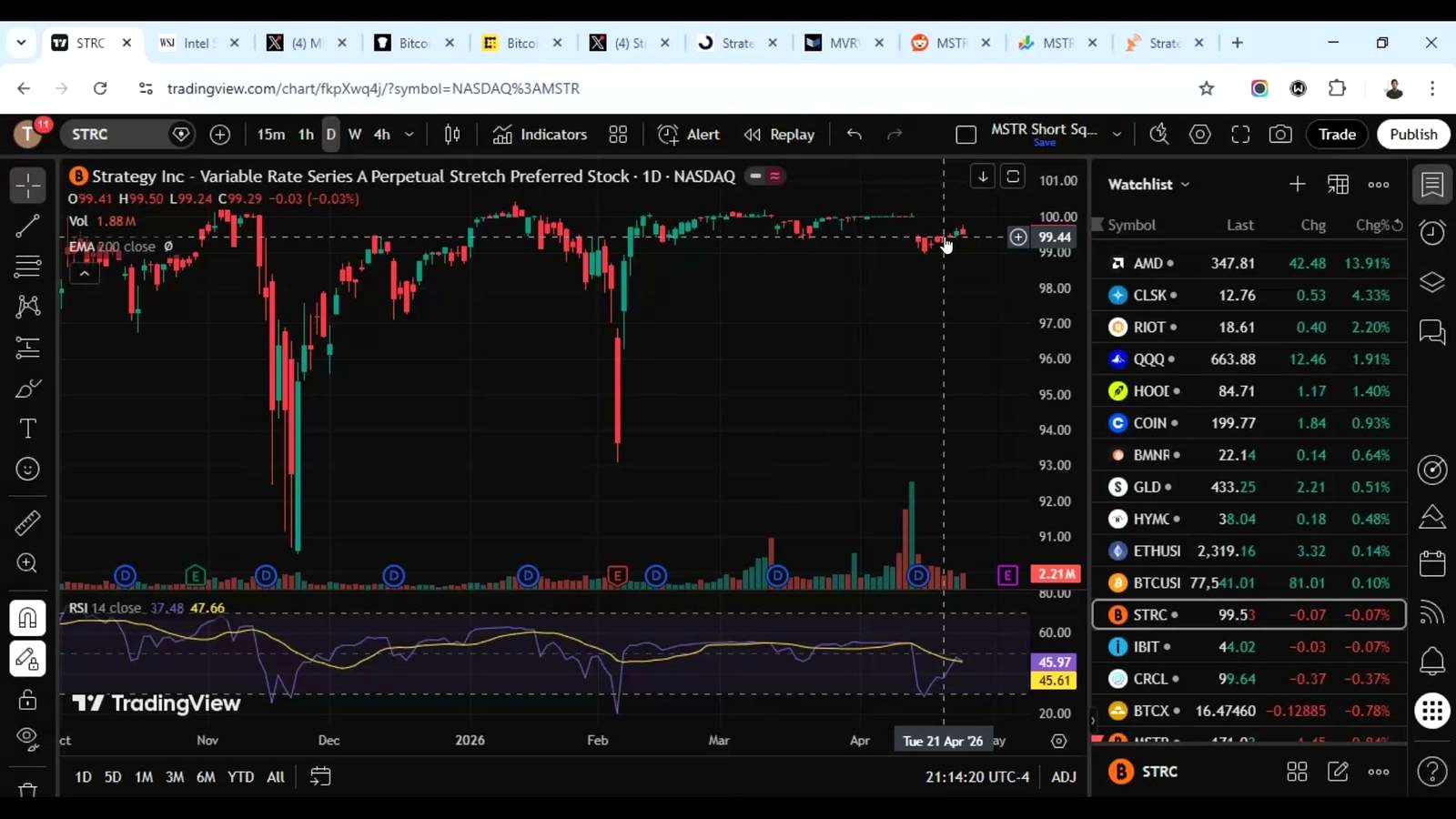
Task: Select the trend line drawing tool
Action: (28, 226)
